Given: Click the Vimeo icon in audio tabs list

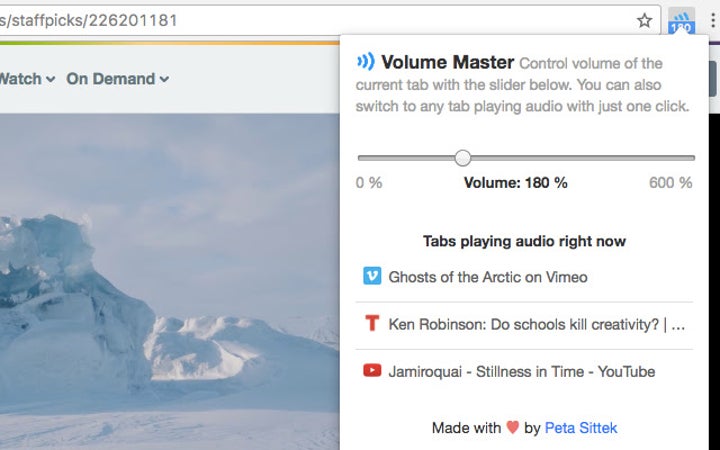Looking at the screenshot, I should pyautogui.click(x=372, y=276).
